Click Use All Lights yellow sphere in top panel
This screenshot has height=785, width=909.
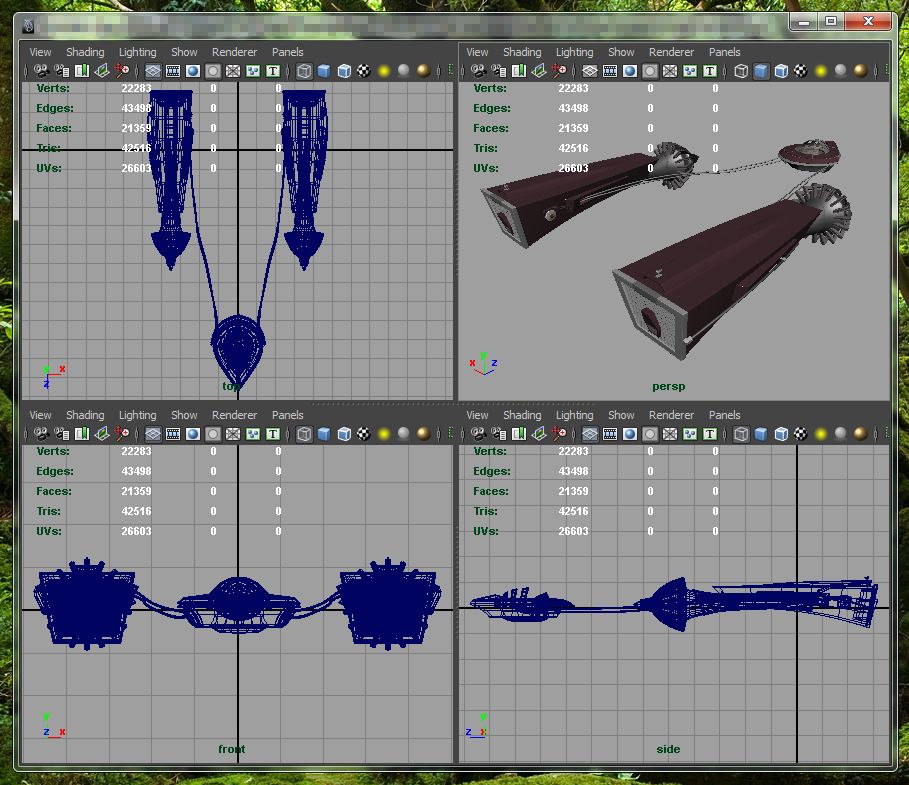384,71
